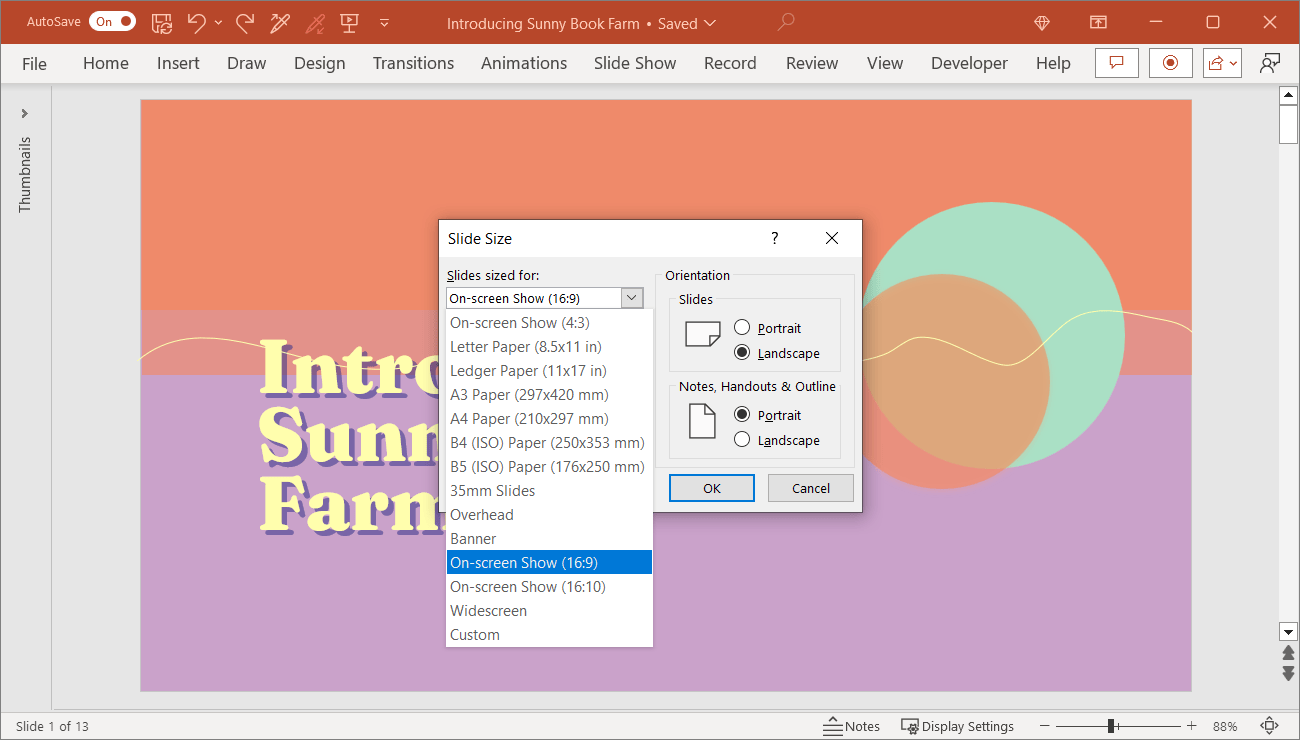
Task: Collapse the 'Slides sized for' dropdown arrow
Action: 632,298
